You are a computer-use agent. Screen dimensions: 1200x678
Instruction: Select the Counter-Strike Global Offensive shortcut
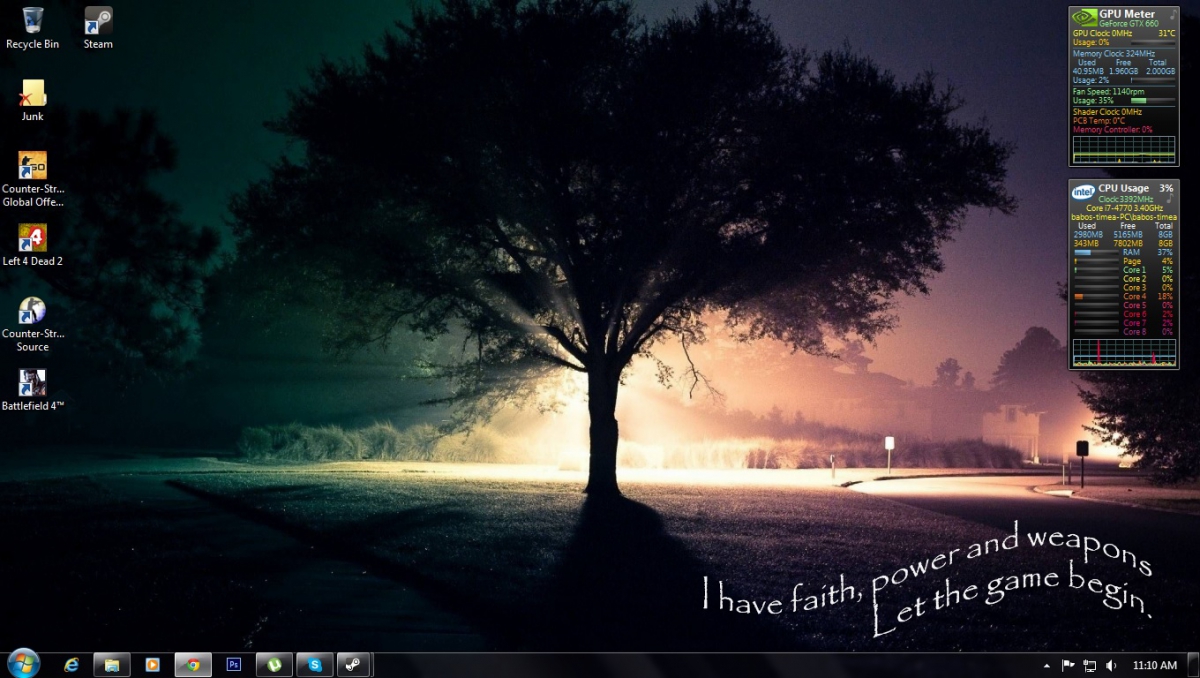tap(32, 179)
